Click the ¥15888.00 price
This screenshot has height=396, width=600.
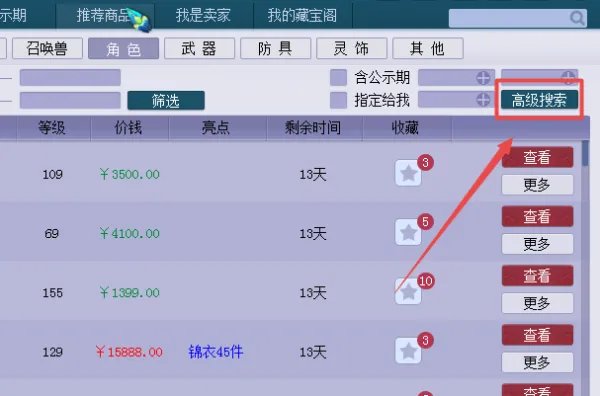pyautogui.click(x=129, y=352)
